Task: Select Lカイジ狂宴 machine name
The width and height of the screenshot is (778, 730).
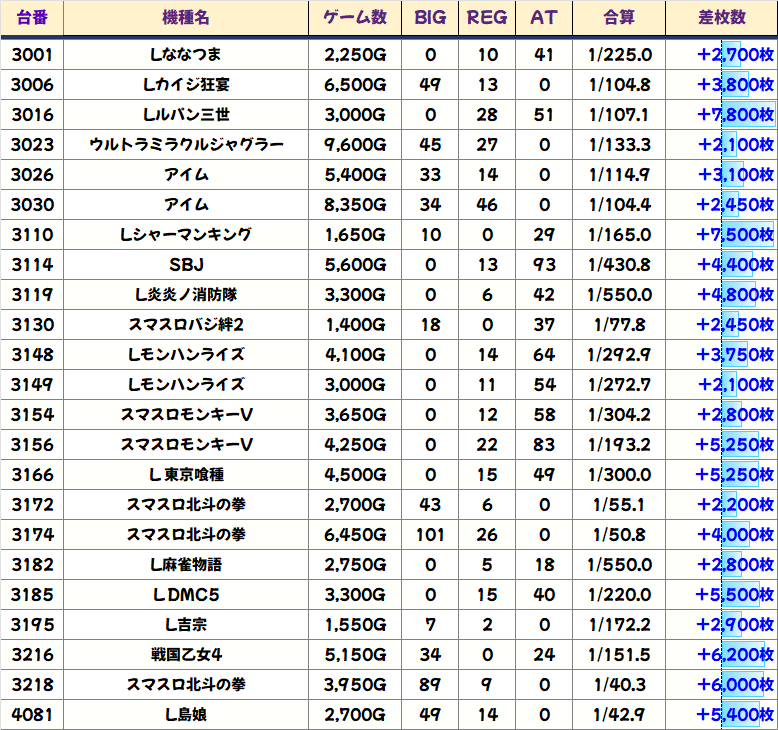Action: pyautogui.click(x=186, y=85)
